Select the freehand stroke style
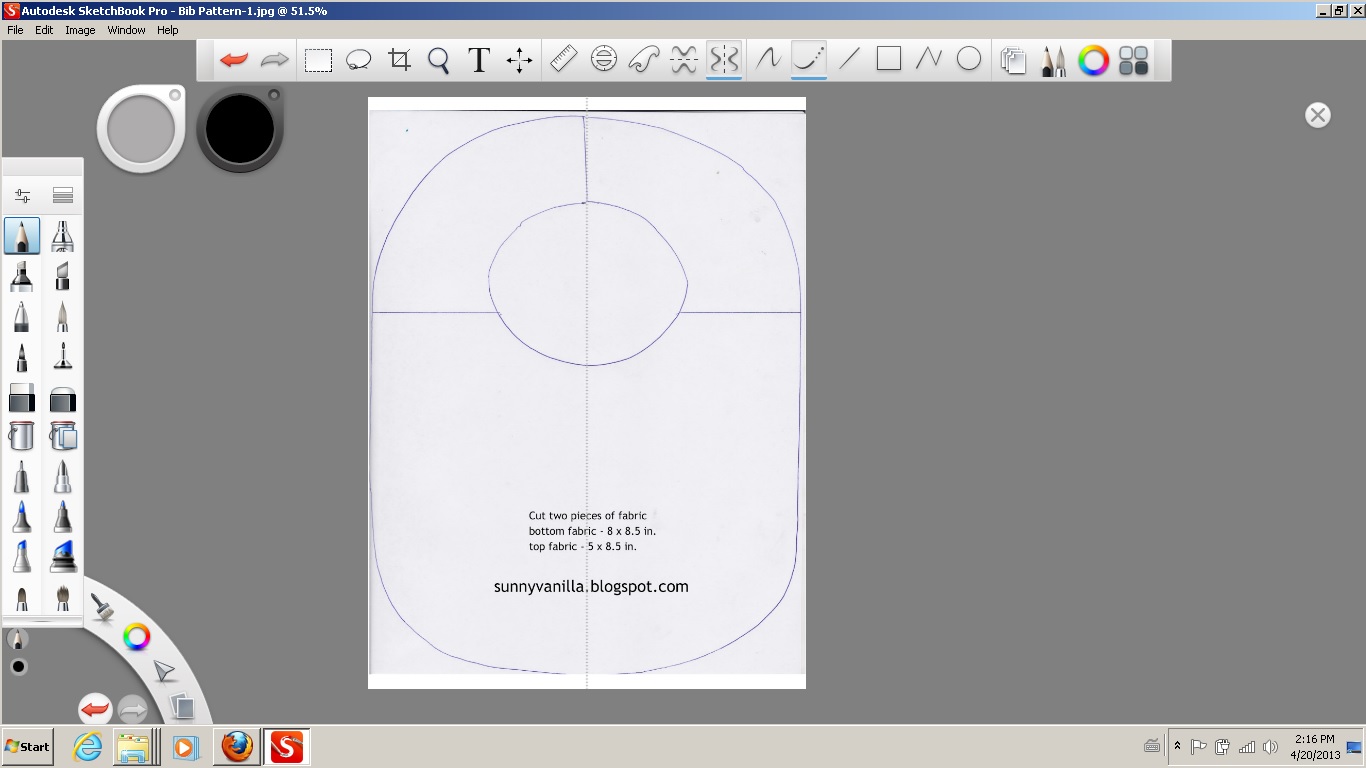Viewport: 1366px width, 768px height. pos(767,60)
